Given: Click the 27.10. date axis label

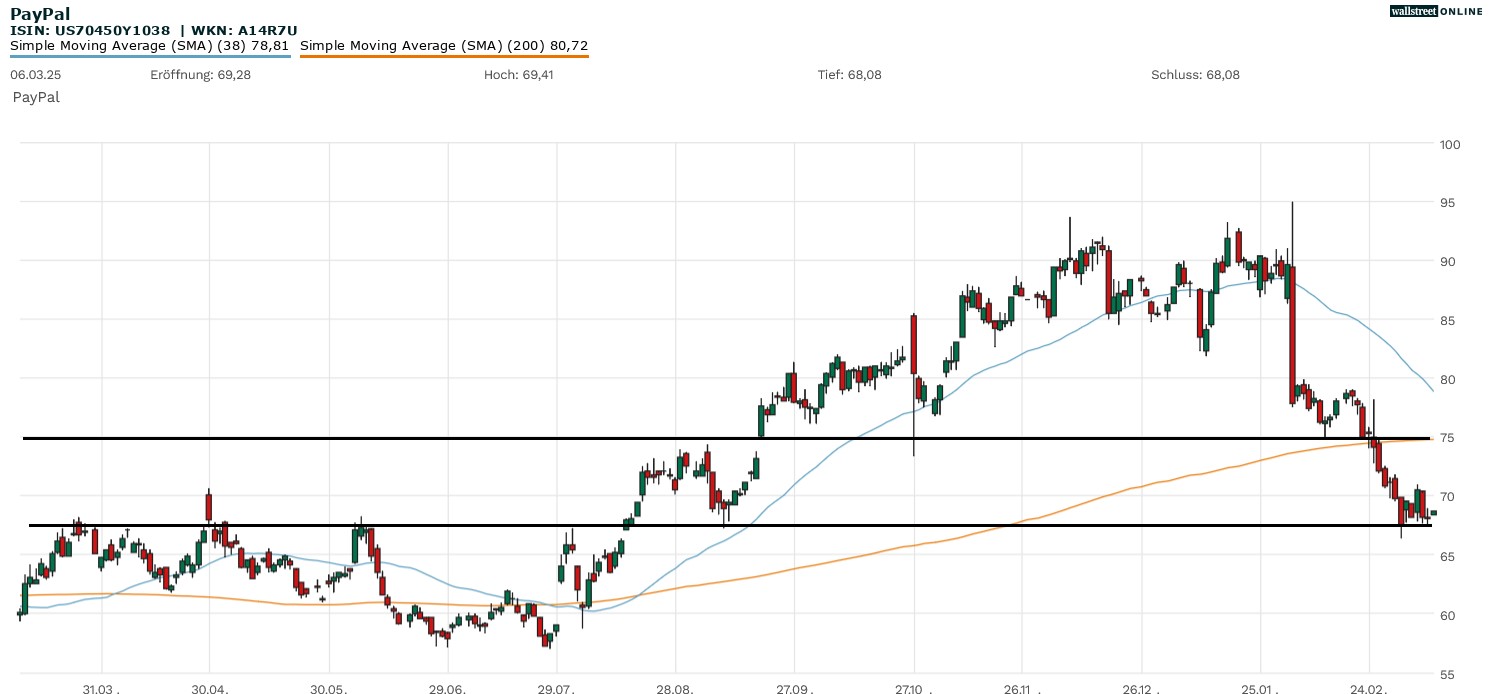Looking at the screenshot, I should 914,689.
